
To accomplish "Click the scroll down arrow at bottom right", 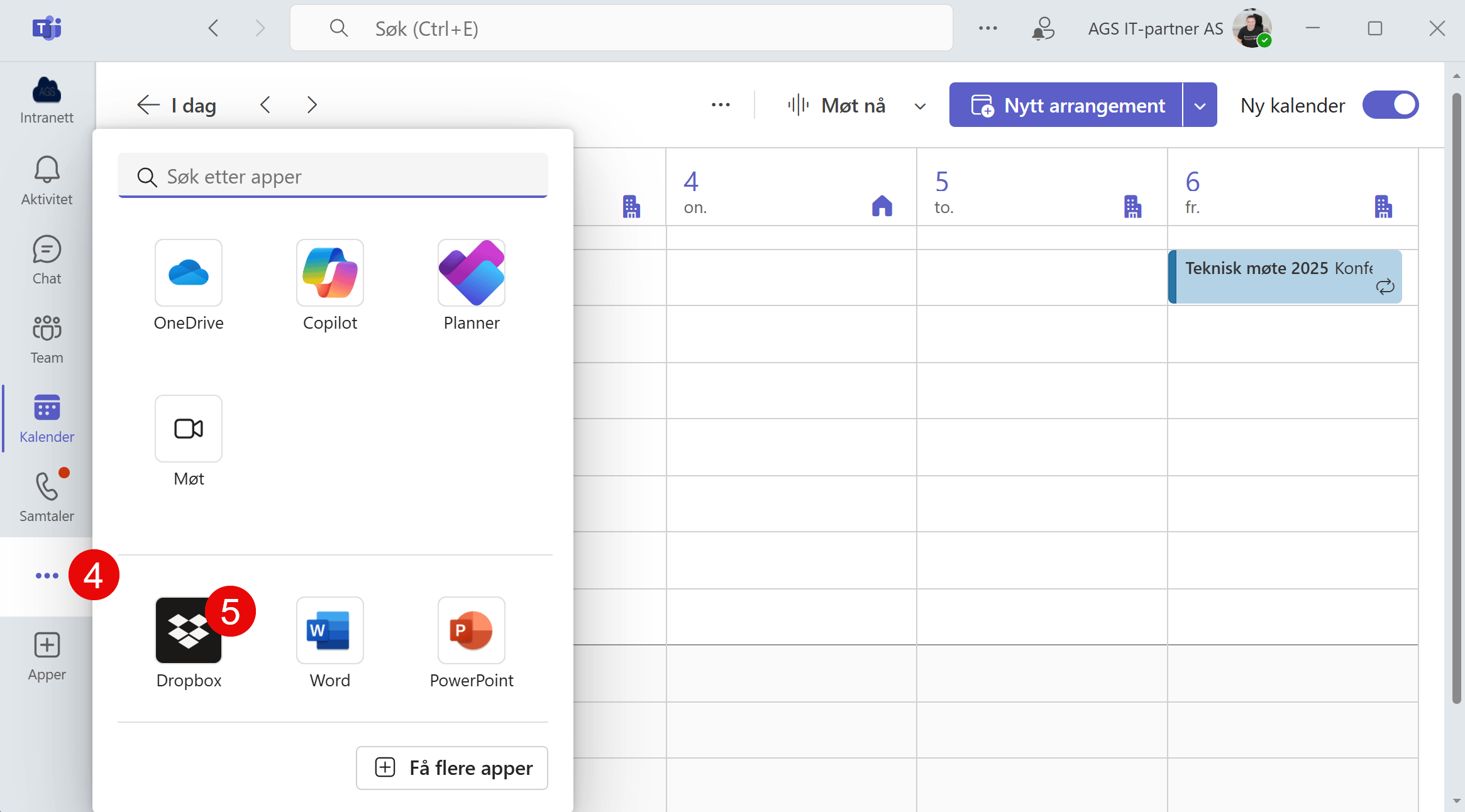I will (x=1456, y=801).
